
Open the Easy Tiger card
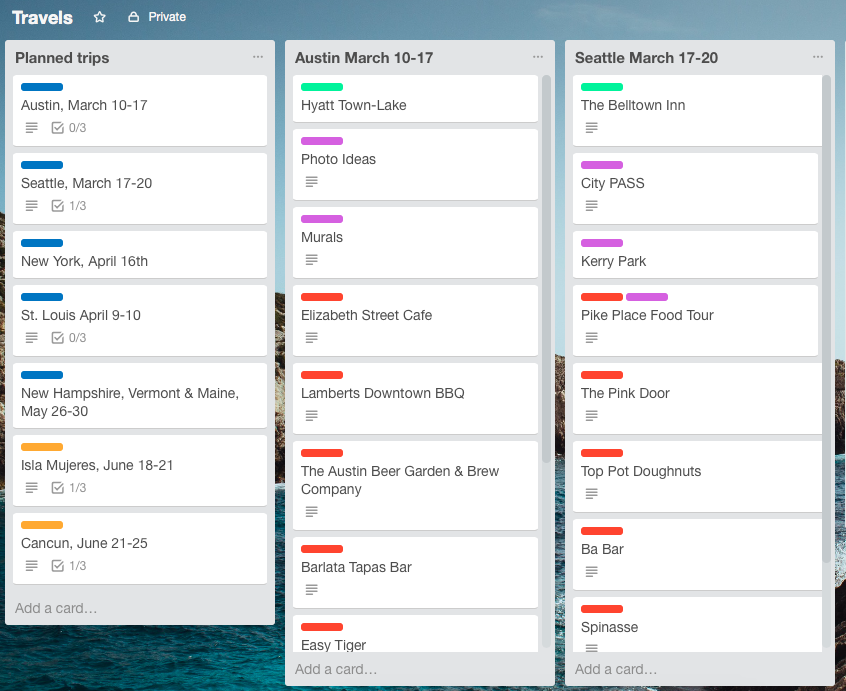(415, 634)
